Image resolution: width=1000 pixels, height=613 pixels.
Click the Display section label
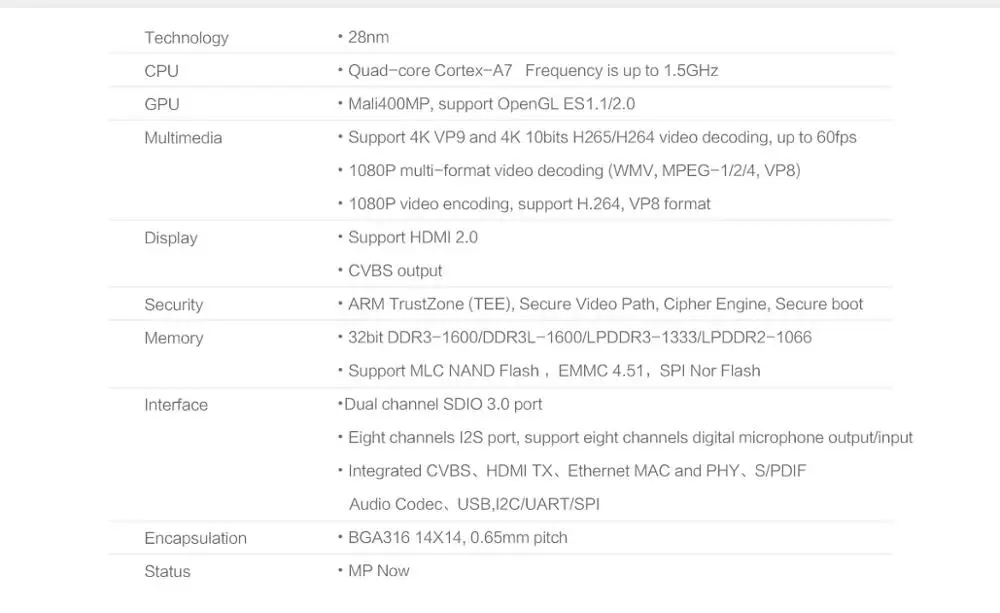click(171, 238)
